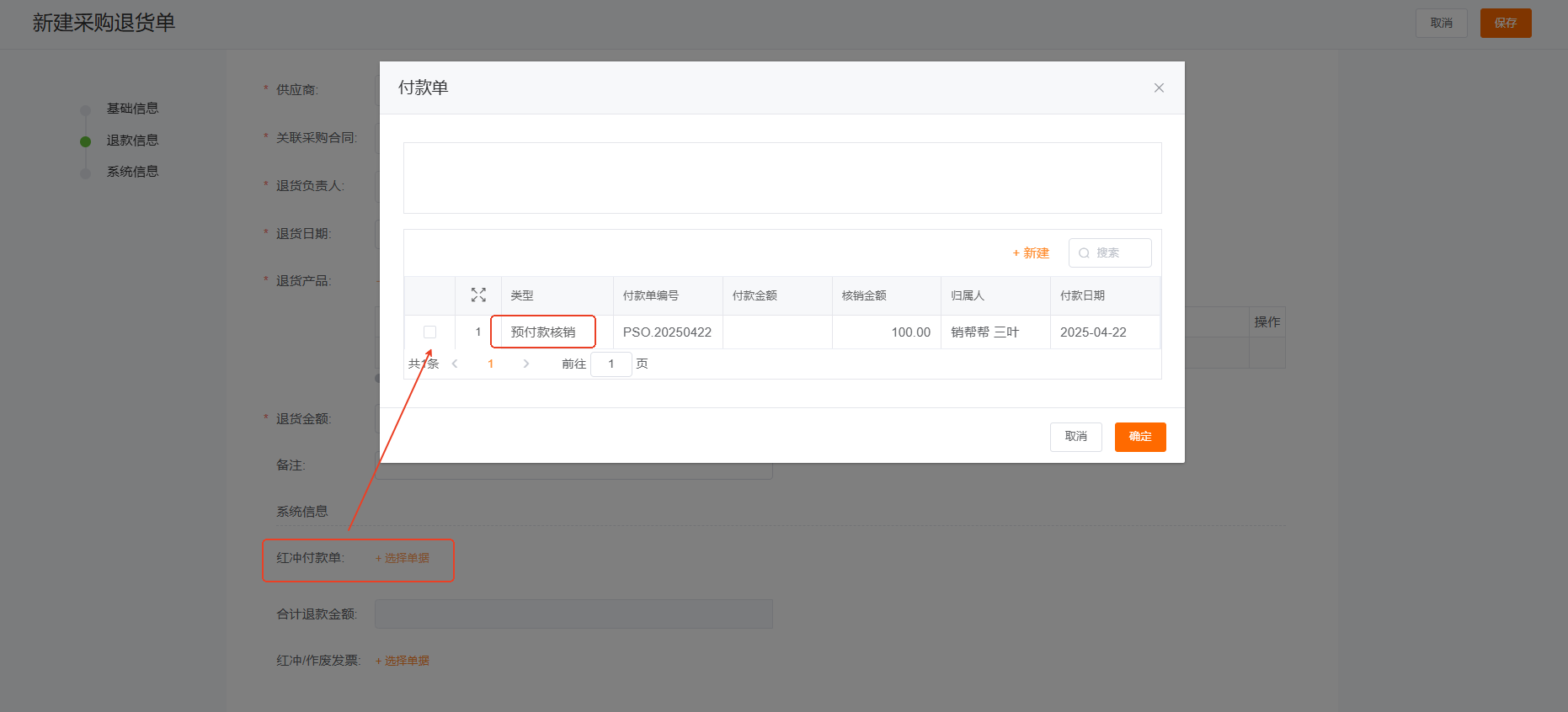The width and height of the screenshot is (1568, 712).
Task: Check the checkbox for row 1
Action: pyautogui.click(x=429, y=332)
